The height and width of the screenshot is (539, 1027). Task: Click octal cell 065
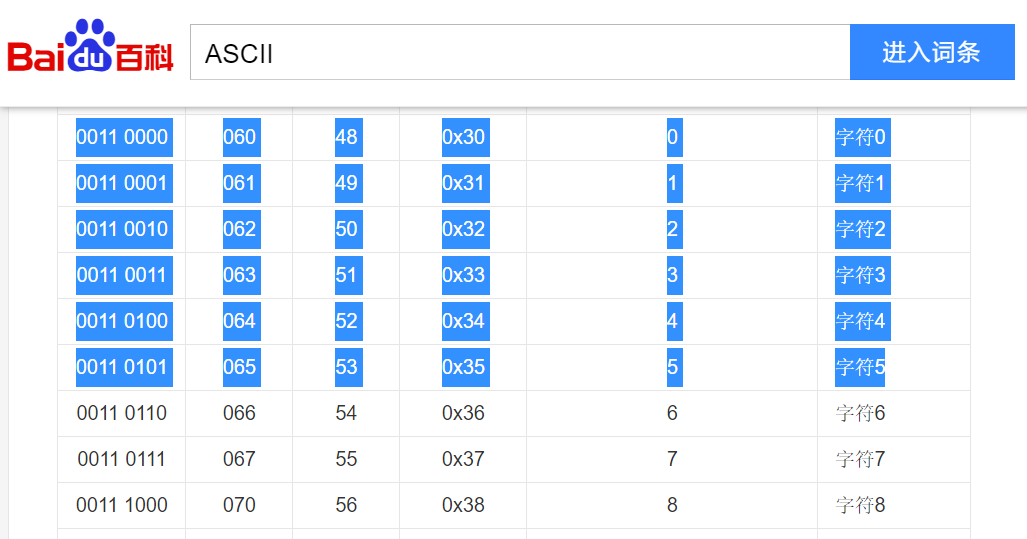coord(239,367)
